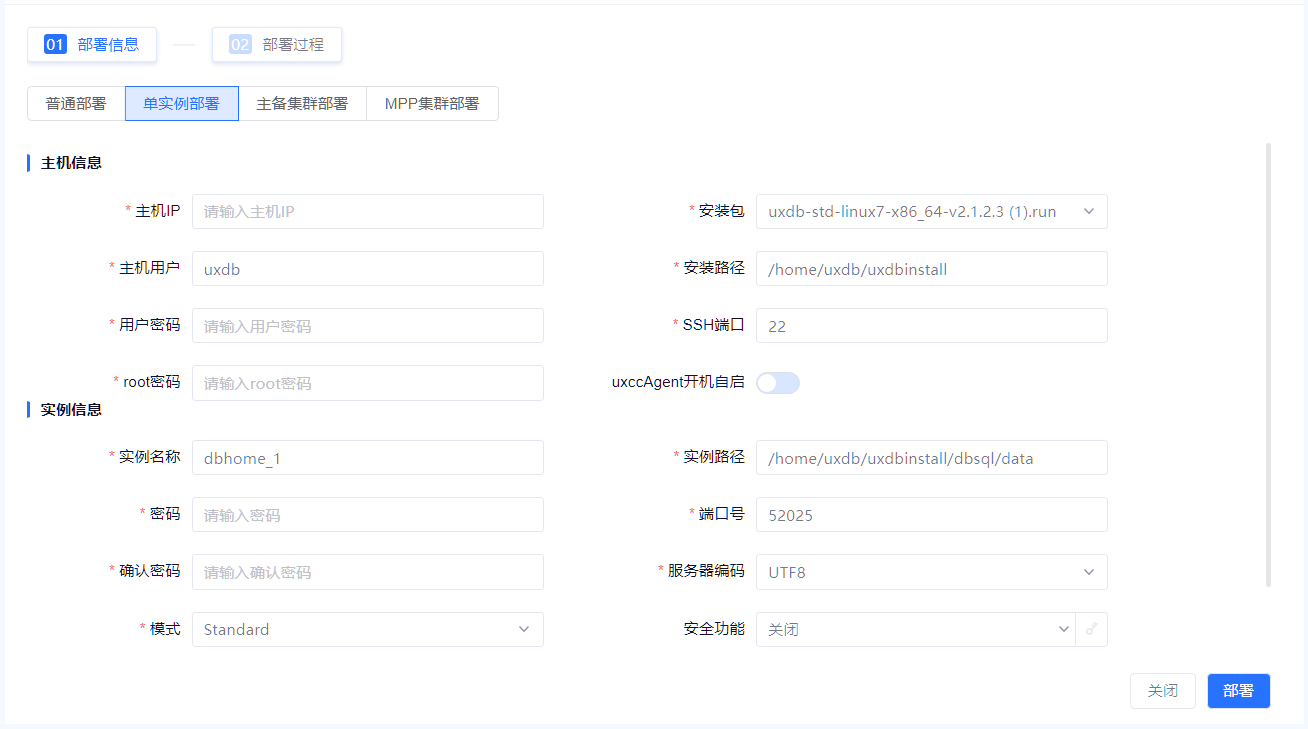The width and height of the screenshot is (1308, 729).
Task: Focus the 用户密码 input field
Action: click(x=367, y=326)
